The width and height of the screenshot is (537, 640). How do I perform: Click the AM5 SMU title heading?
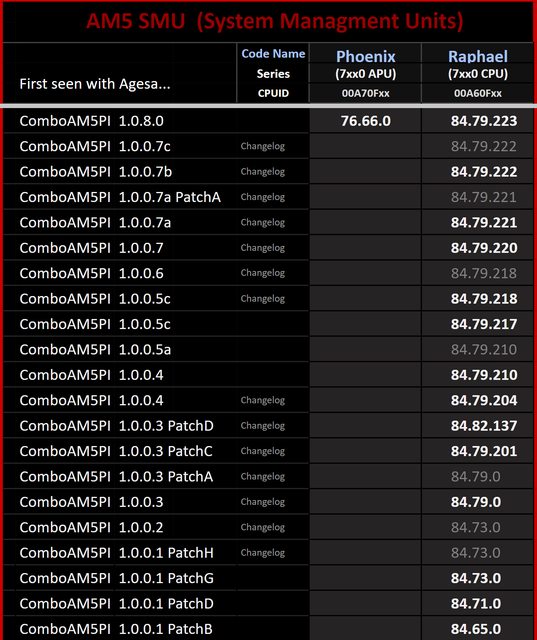[x=275, y=21]
